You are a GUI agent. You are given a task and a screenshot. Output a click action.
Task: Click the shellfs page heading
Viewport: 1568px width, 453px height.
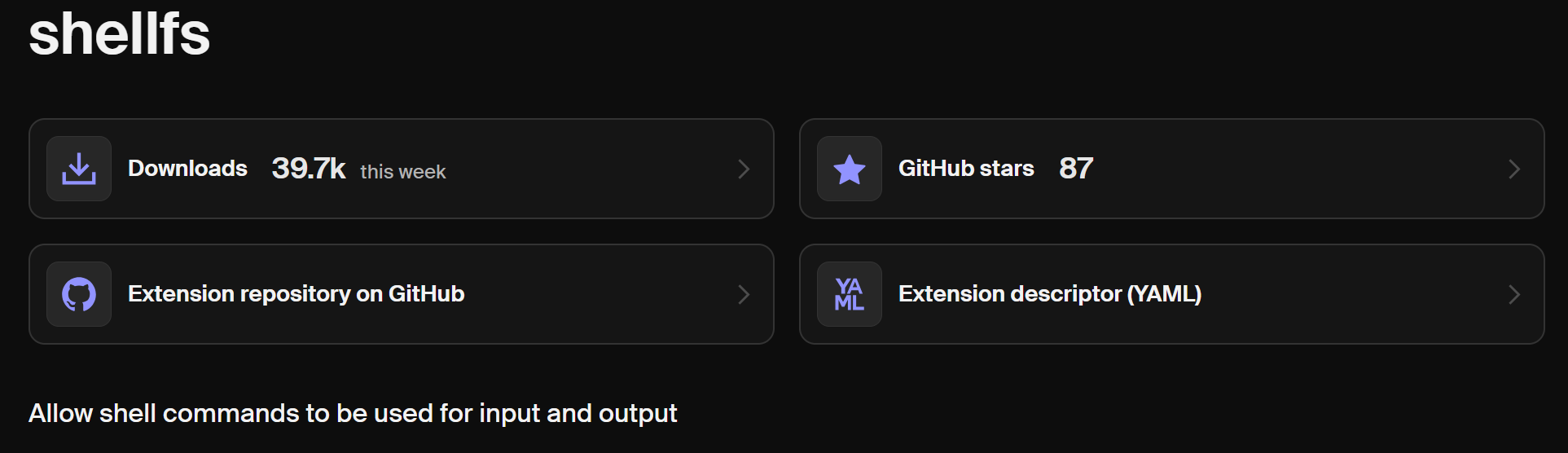click(120, 34)
